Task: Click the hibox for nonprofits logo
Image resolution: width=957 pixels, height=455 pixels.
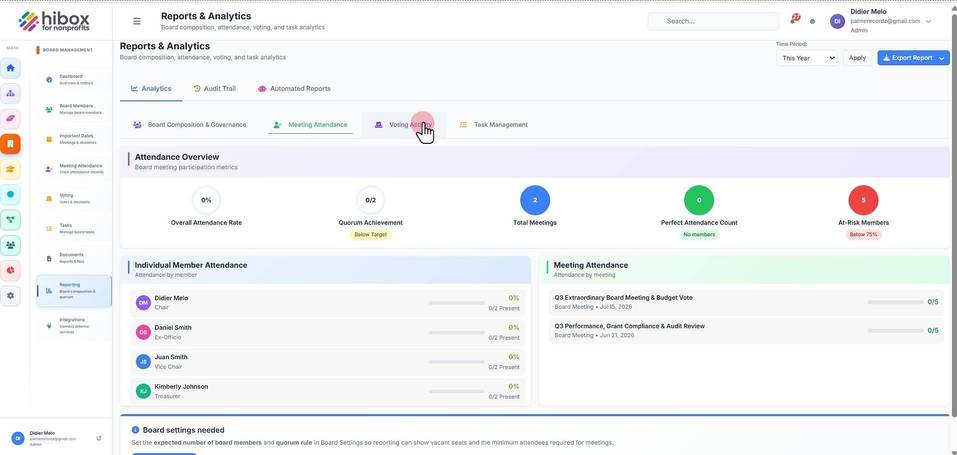Action: [x=54, y=22]
